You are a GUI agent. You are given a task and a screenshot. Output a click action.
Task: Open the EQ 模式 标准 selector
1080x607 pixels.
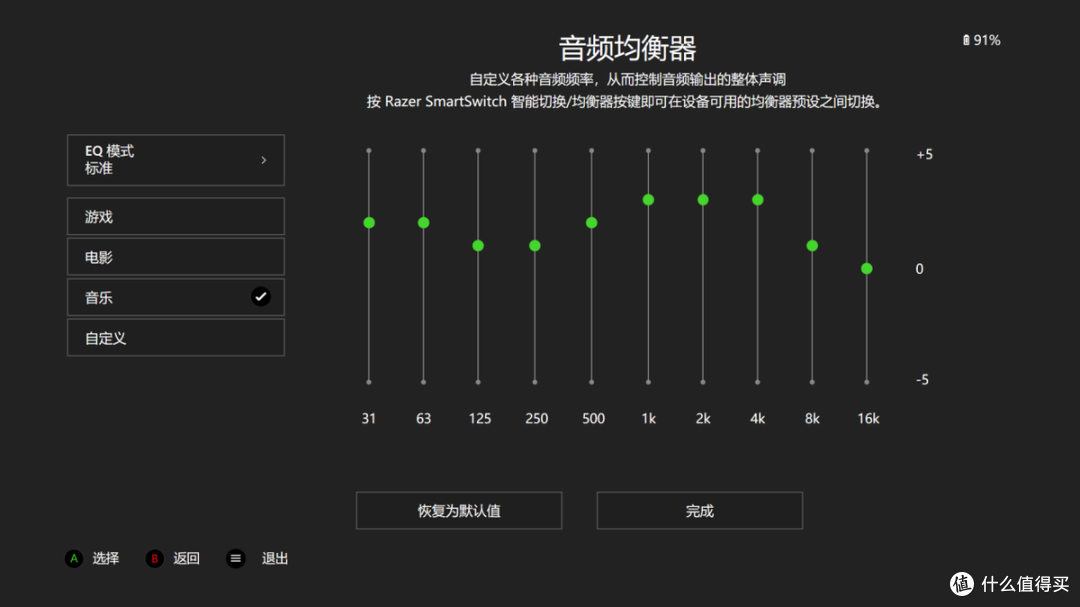tap(175, 160)
